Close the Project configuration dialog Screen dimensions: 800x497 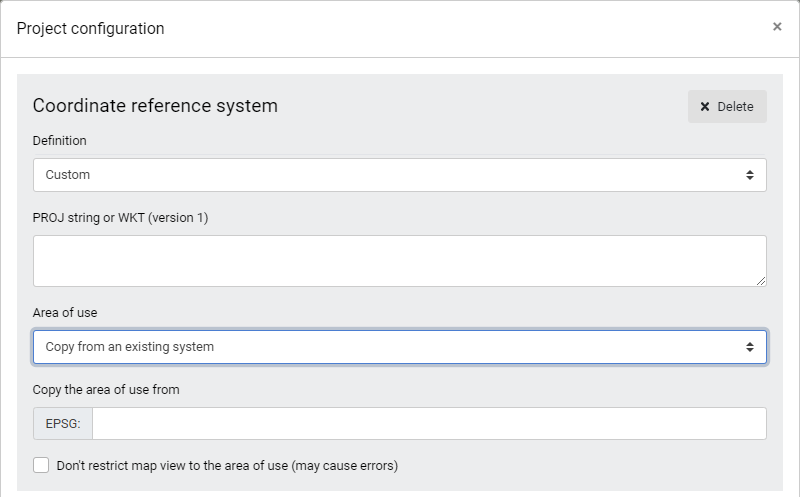(777, 27)
